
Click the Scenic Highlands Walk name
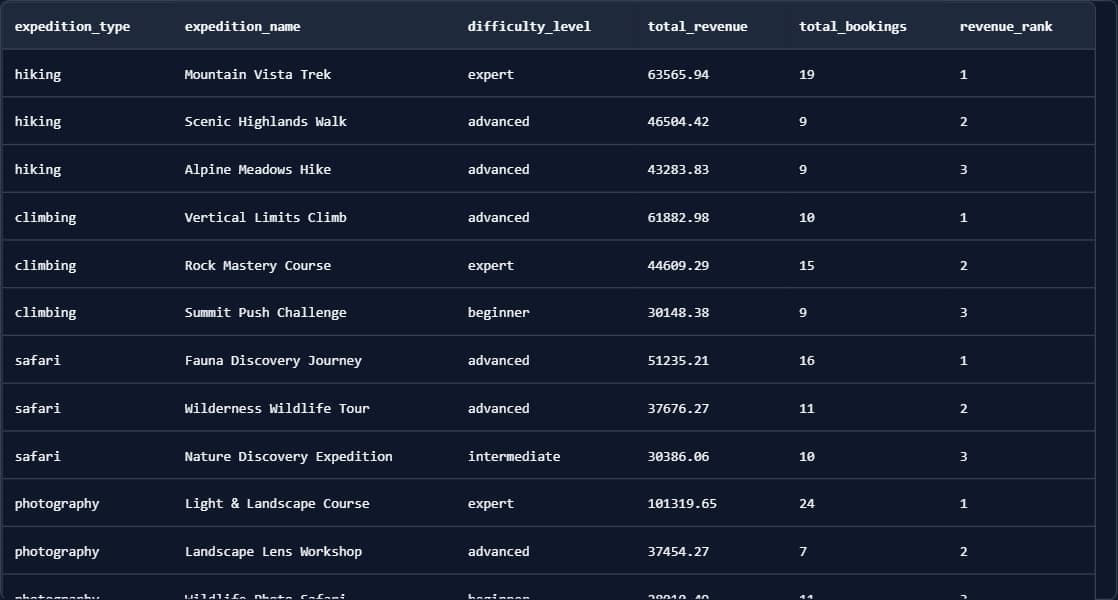[x=265, y=122]
